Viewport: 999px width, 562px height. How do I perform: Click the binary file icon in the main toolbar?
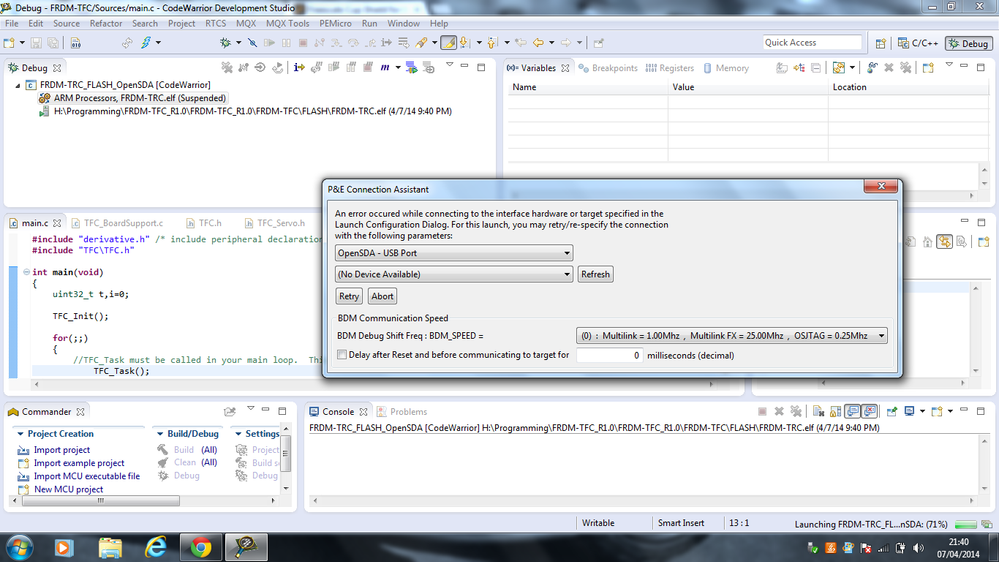(x=75, y=43)
